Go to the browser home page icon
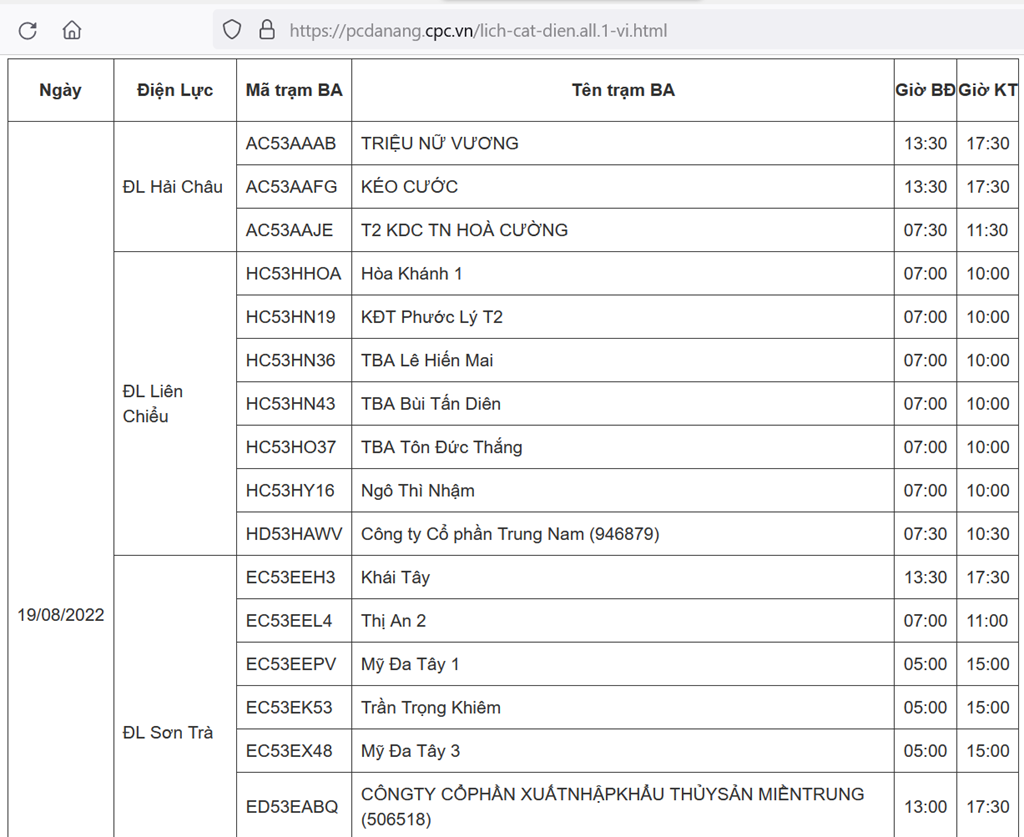1024x837 pixels. coord(72,30)
